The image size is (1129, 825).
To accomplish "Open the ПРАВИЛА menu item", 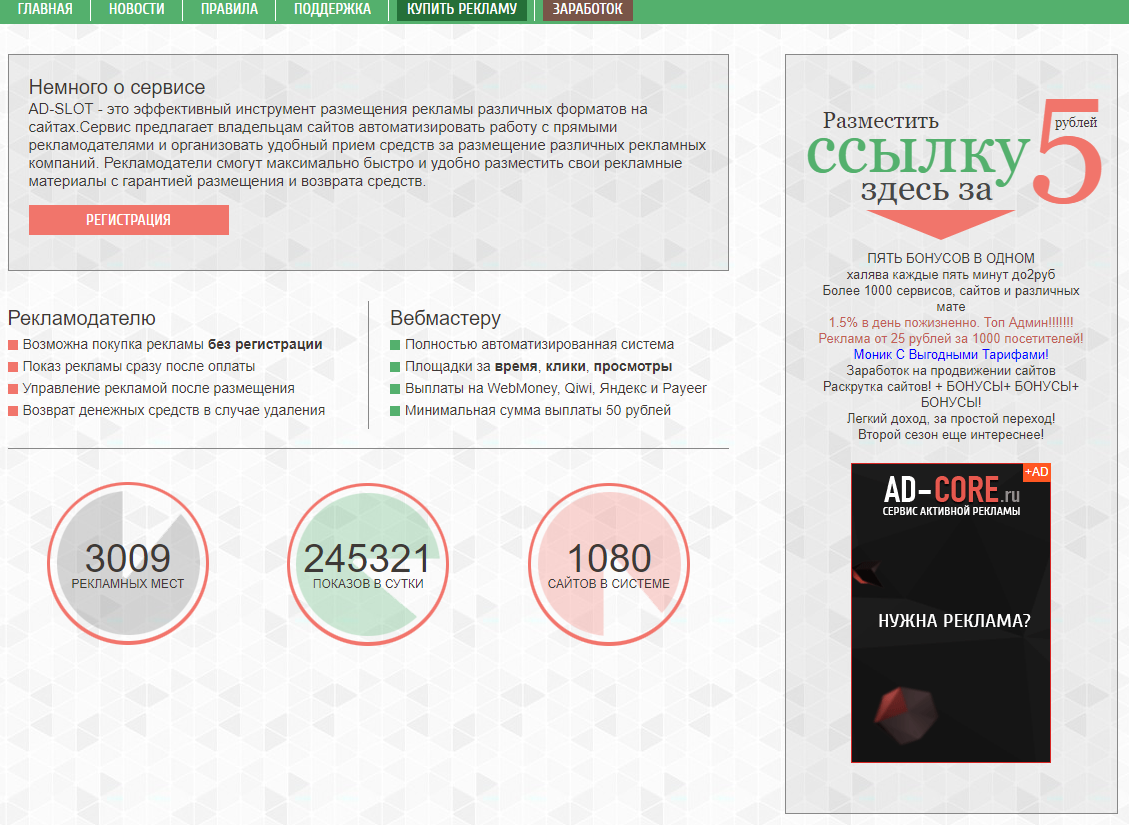I will click(x=229, y=9).
